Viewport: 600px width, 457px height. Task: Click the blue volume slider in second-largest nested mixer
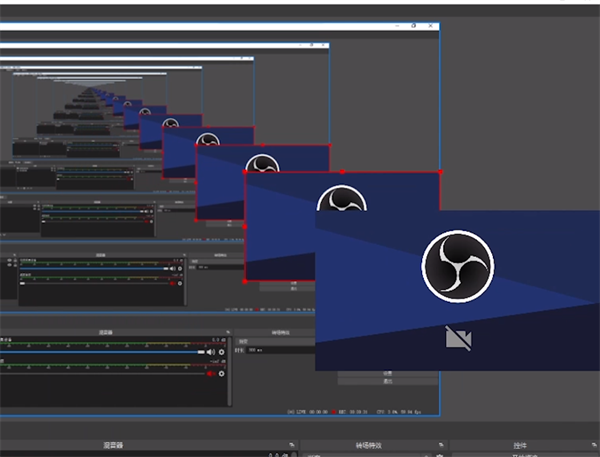(94, 268)
